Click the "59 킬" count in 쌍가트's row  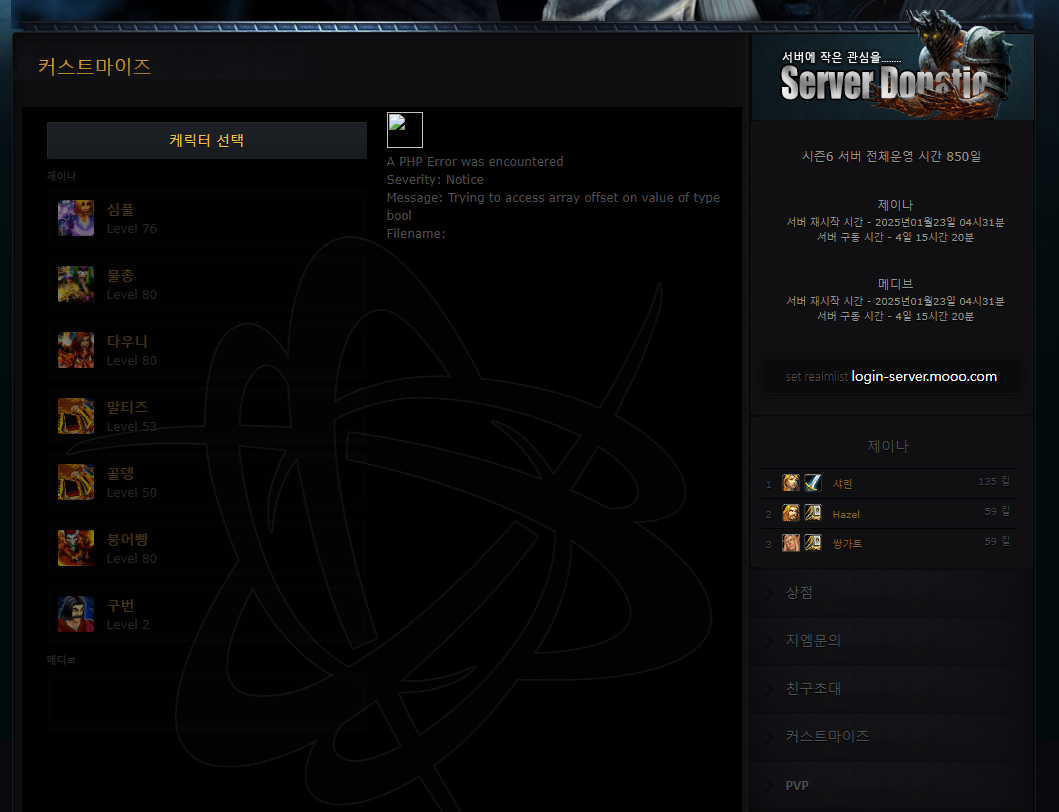click(x=998, y=541)
